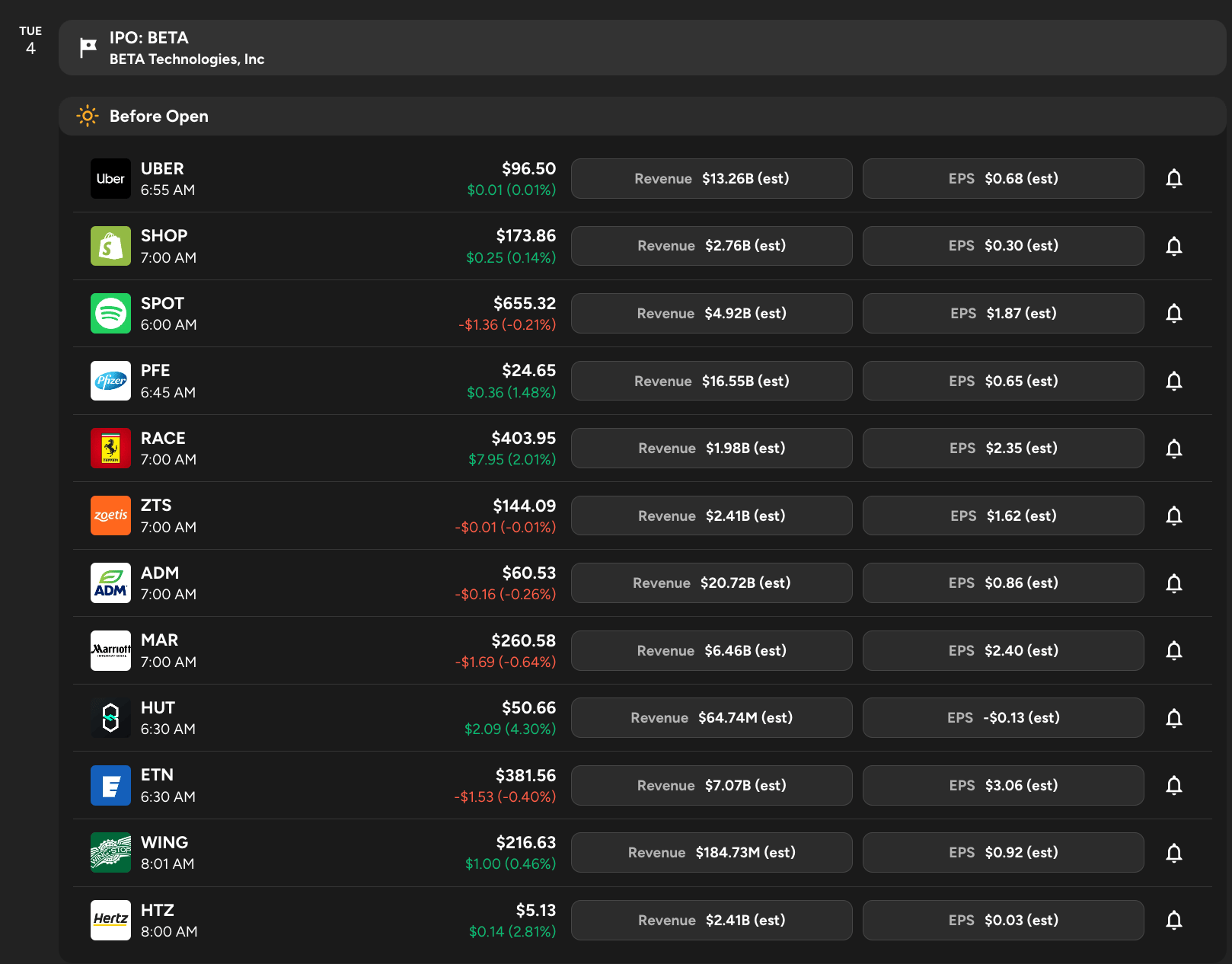This screenshot has height=964, width=1232.
Task: Open the Pfizer logo icon
Action: [110, 381]
